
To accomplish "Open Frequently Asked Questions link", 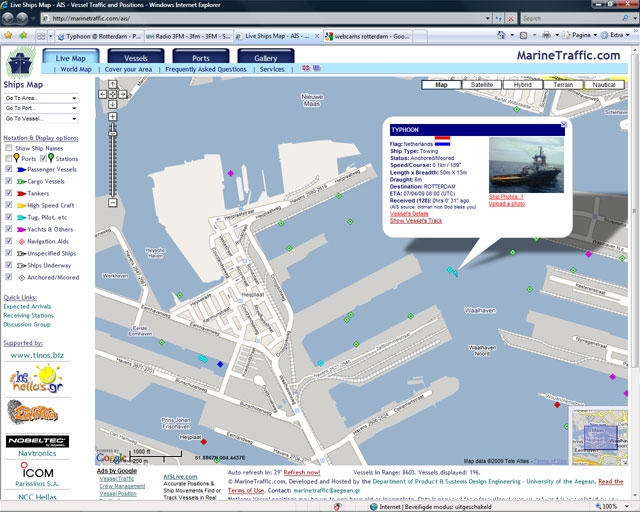I will click(206, 69).
